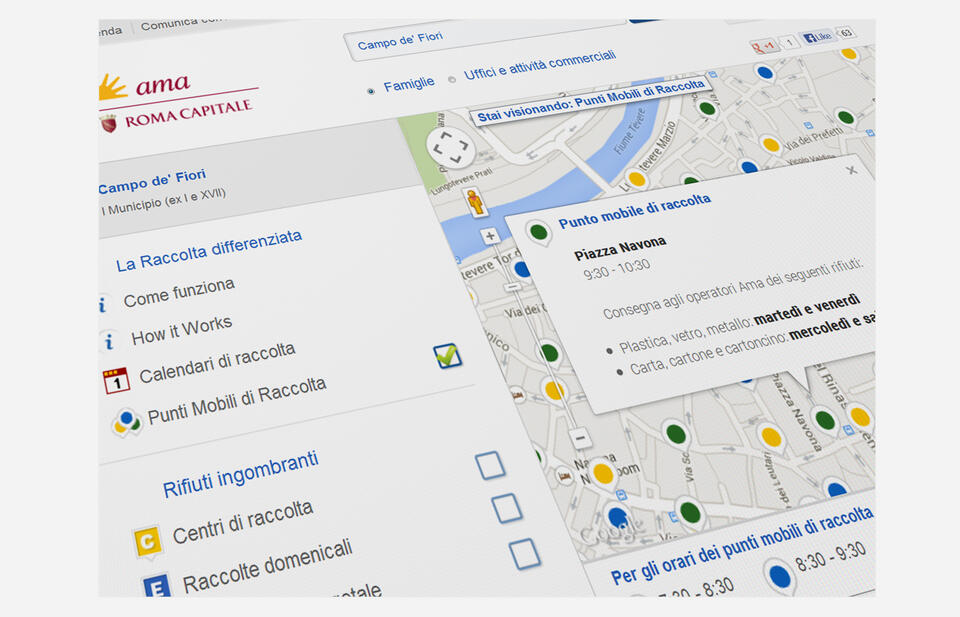Click the map zoom slider handle
The height and width of the screenshot is (617, 960).
coord(513,286)
